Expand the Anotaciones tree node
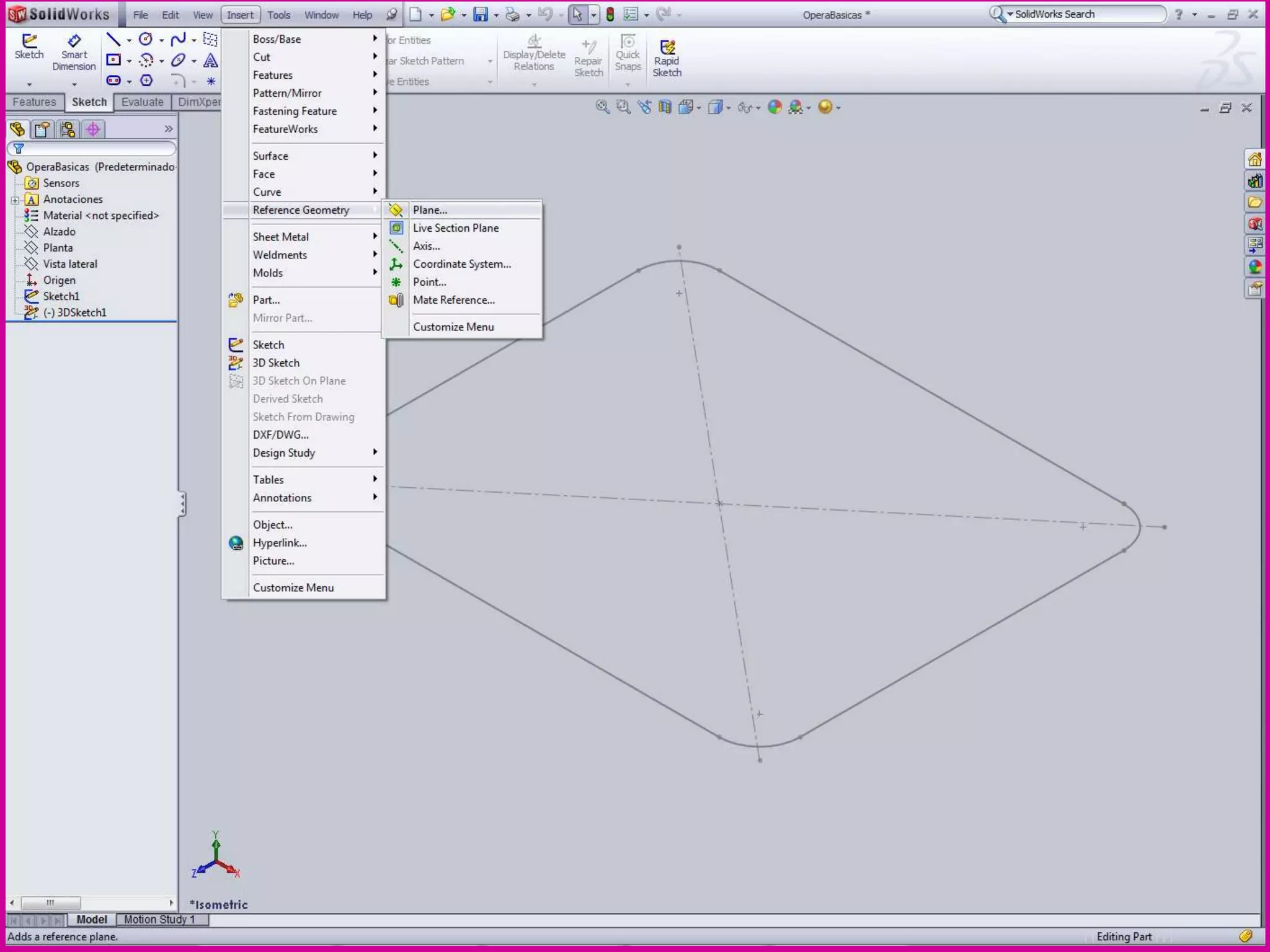This screenshot has width=1270, height=952. coord(15,200)
